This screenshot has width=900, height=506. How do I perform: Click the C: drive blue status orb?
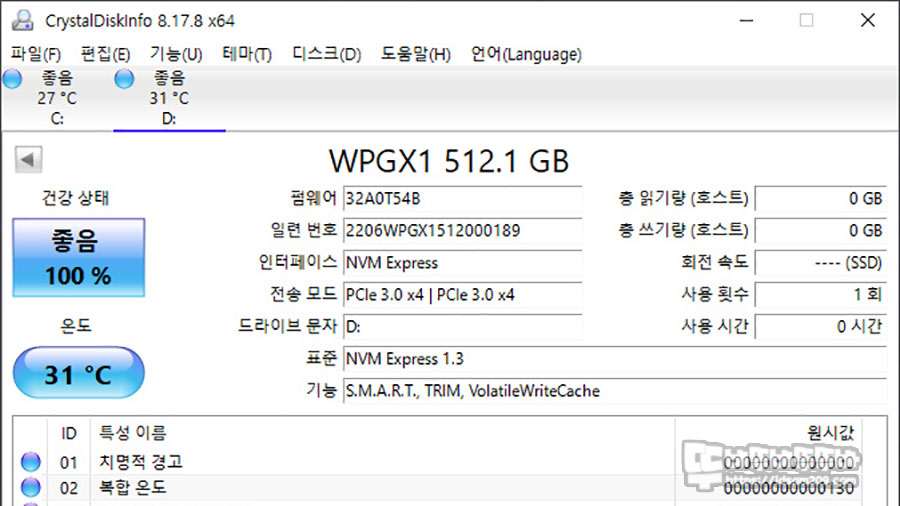click(x=12, y=79)
